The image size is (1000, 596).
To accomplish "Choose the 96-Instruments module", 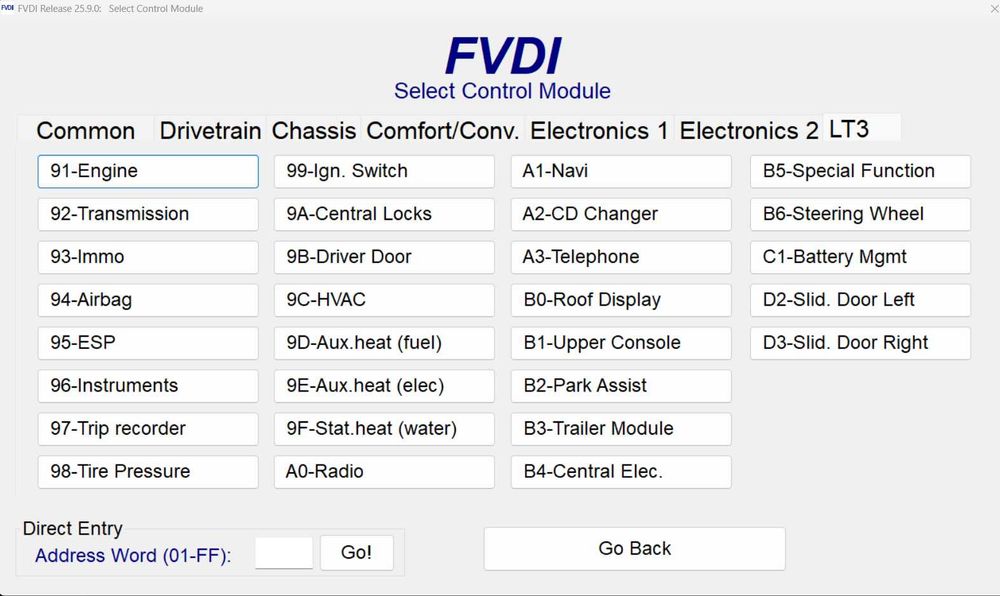I will point(148,386).
